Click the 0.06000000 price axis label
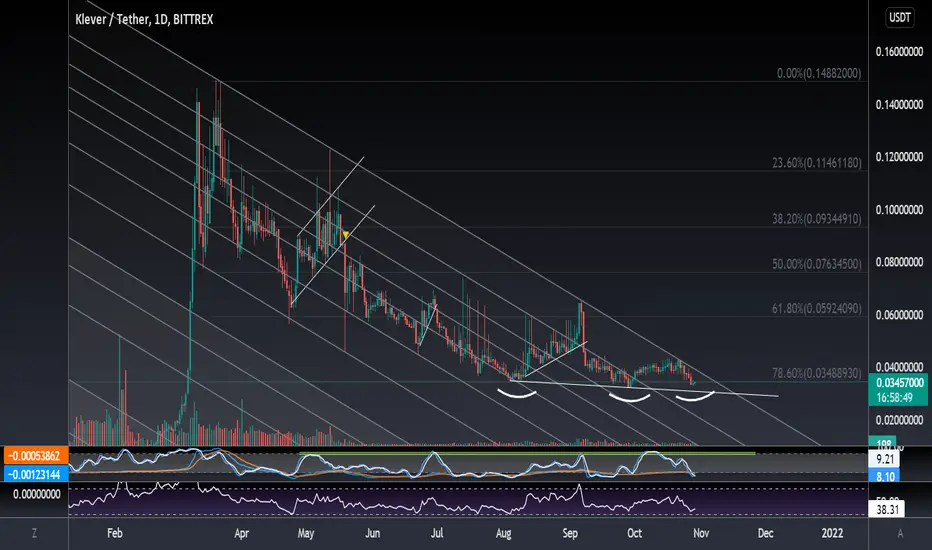Image resolution: width=932 pixels, height=550 pixels. click(899, 315)
